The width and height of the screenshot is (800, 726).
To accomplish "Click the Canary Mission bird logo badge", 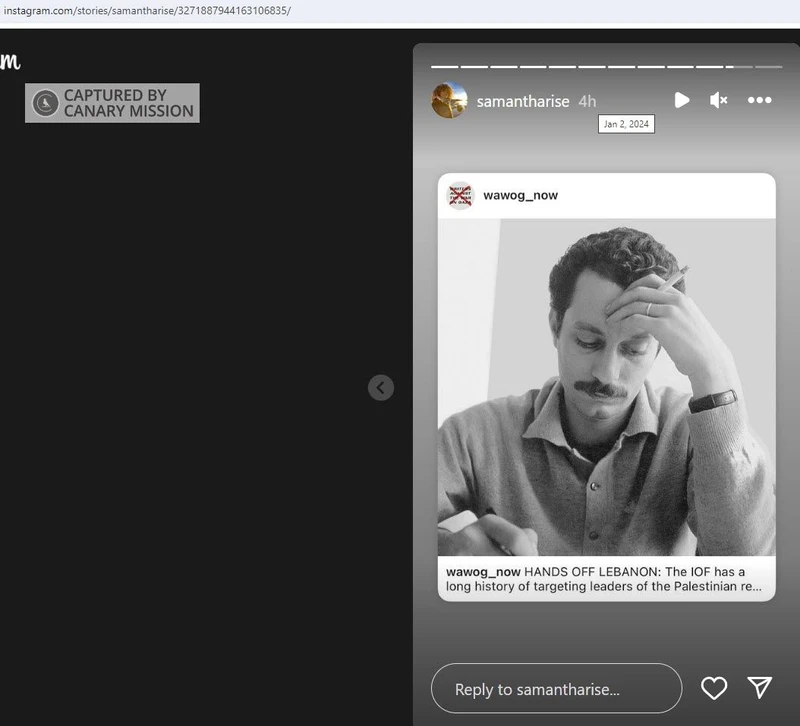I will click(45, 103).
